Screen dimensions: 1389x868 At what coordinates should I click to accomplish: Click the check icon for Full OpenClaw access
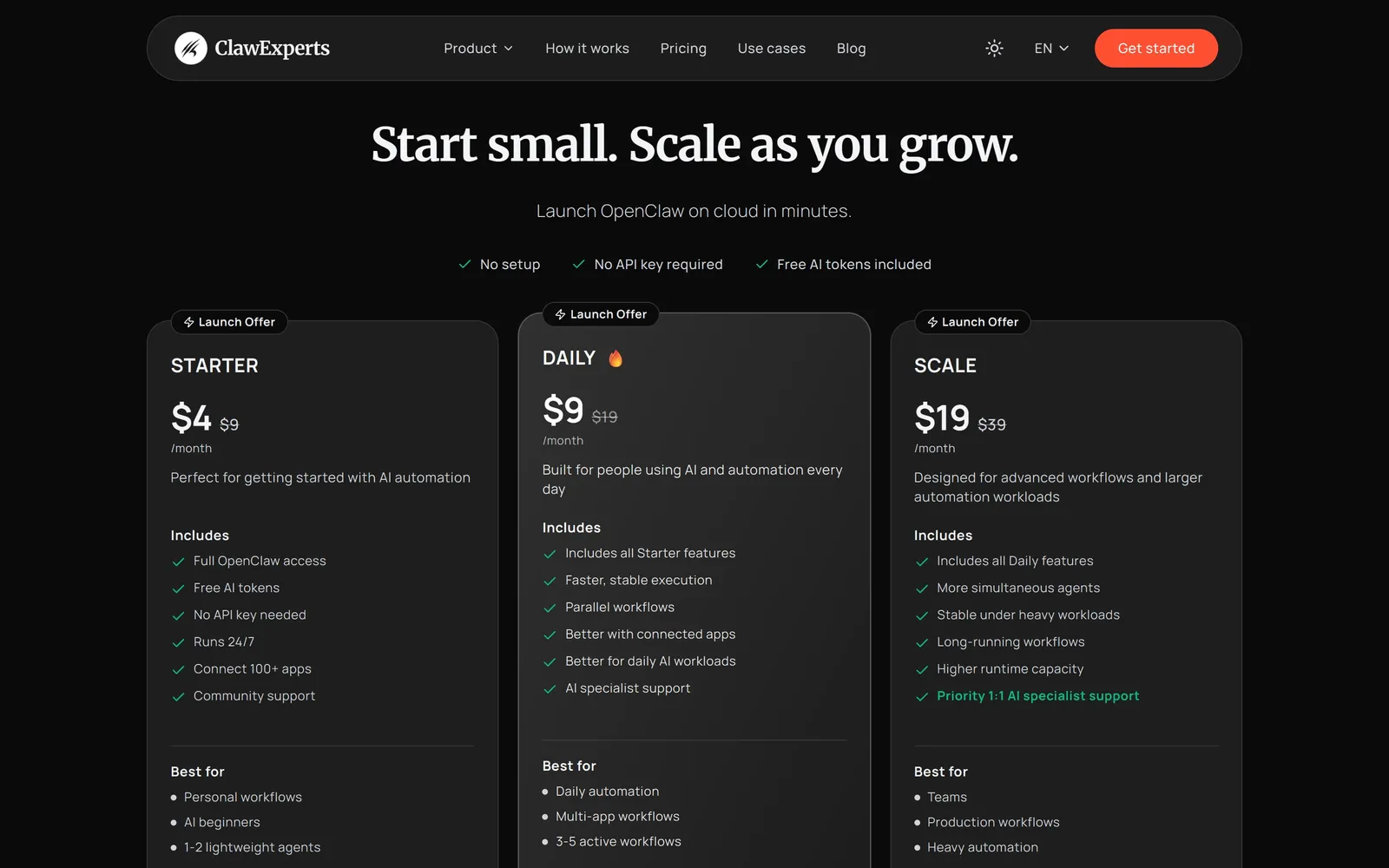click(178, 562)
